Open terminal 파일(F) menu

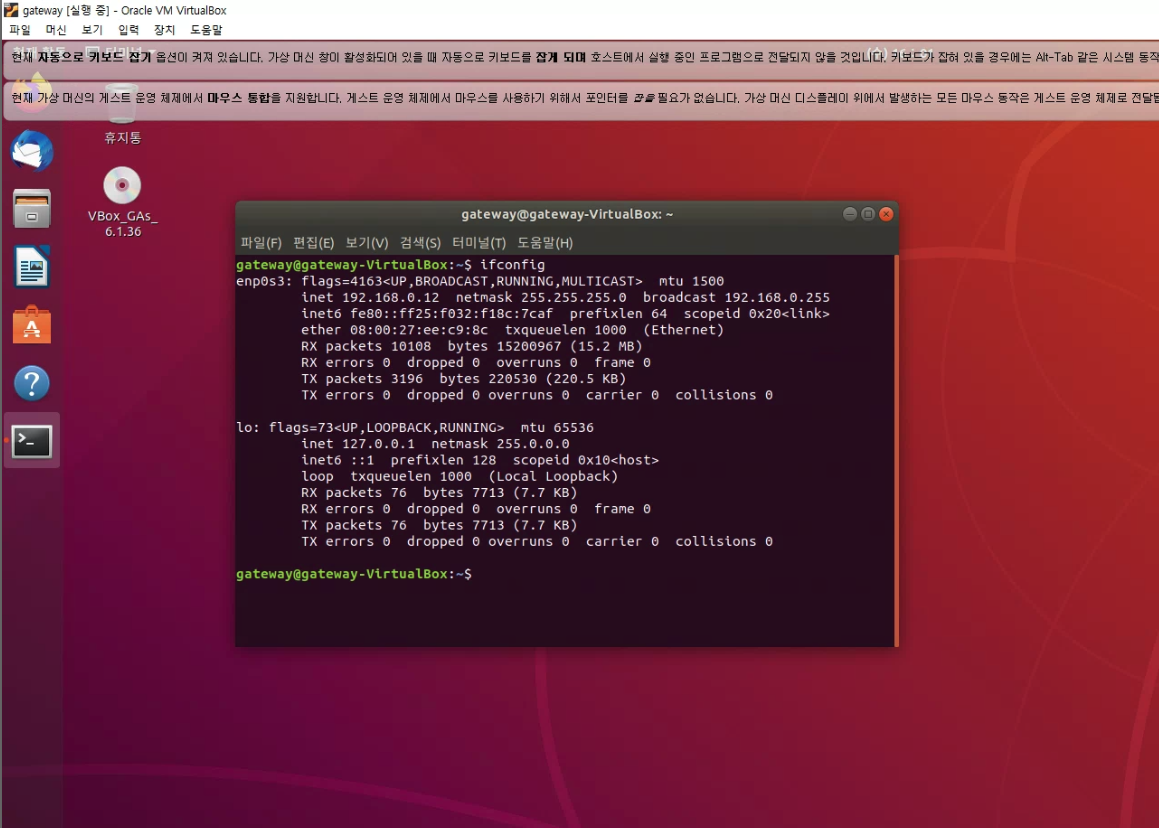261,242
